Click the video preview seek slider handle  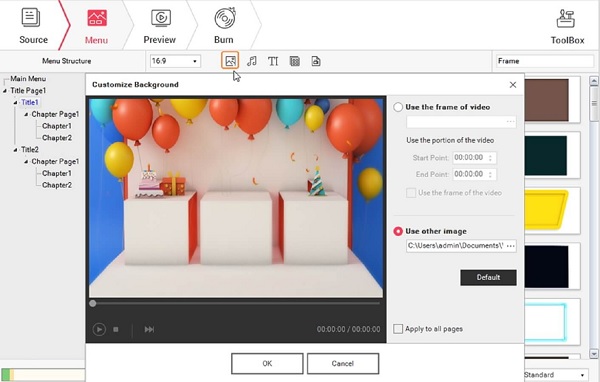[93, 304]
